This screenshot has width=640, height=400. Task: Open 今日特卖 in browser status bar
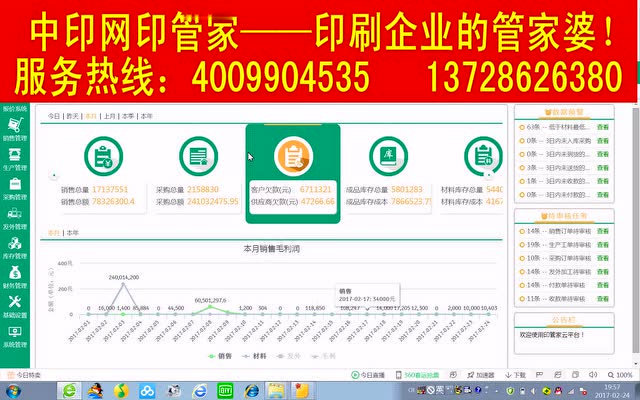pos(24,375)
